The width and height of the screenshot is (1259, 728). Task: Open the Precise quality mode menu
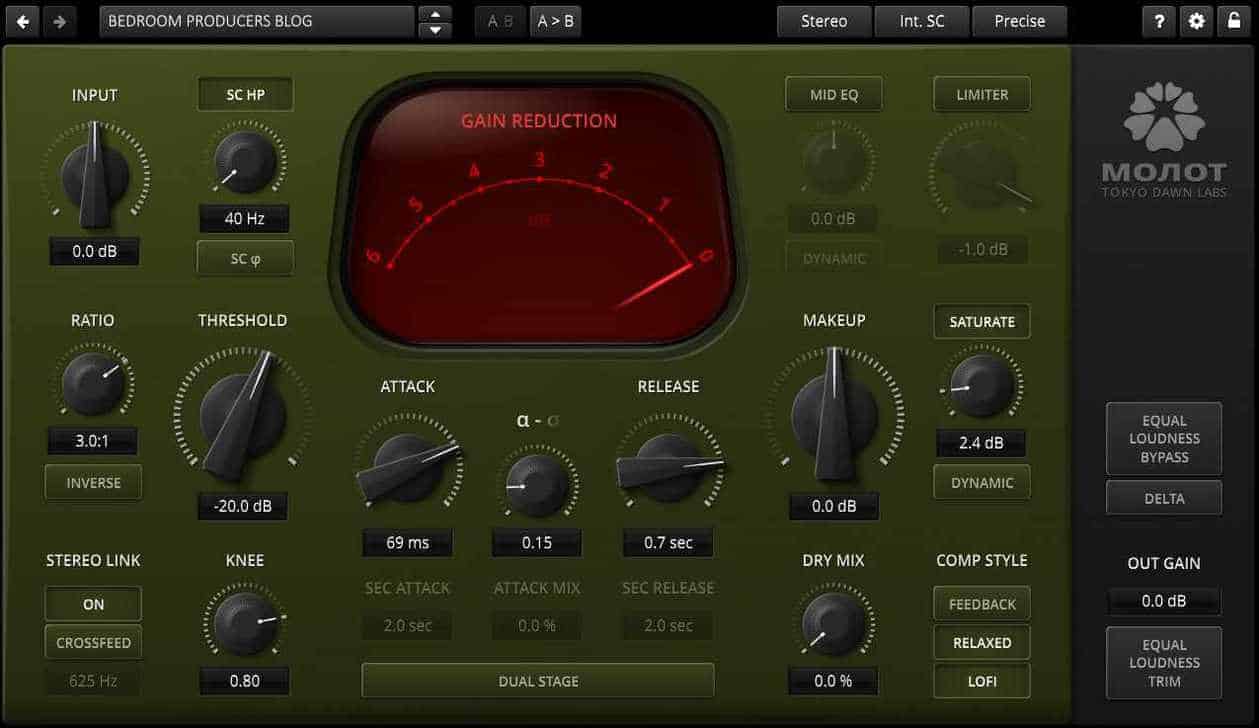pos(1019,21)
